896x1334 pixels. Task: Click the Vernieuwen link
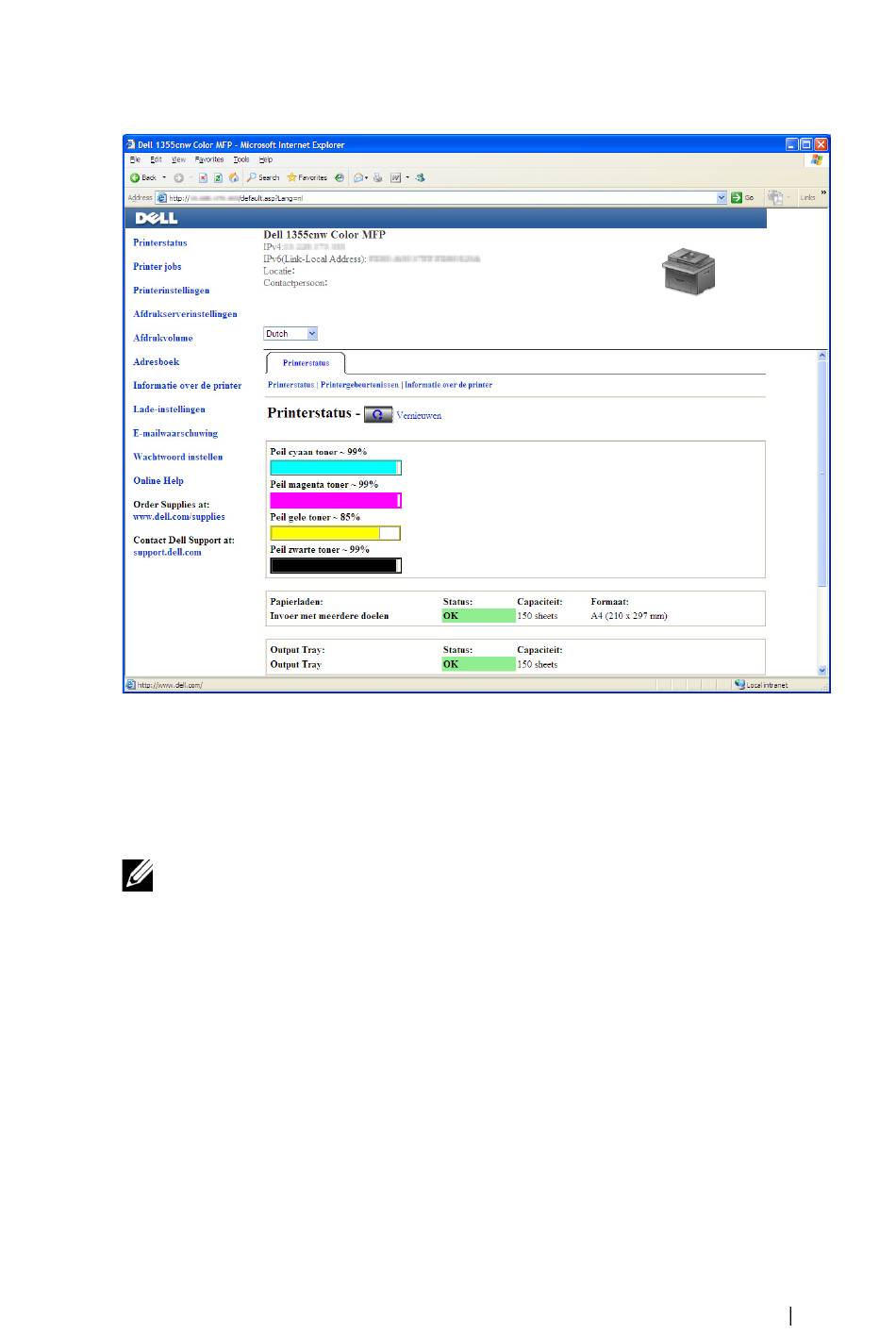click(x=419, y=416)
